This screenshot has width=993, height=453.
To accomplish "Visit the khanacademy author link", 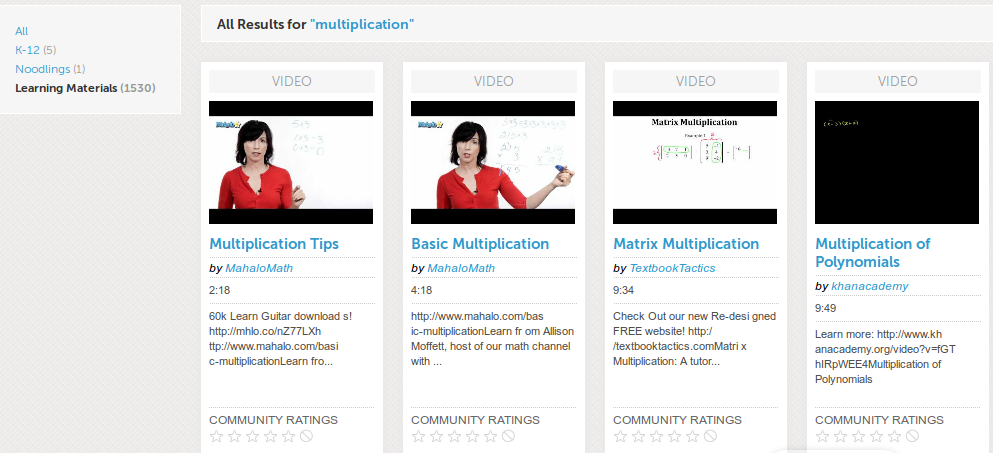I will 870,286.
